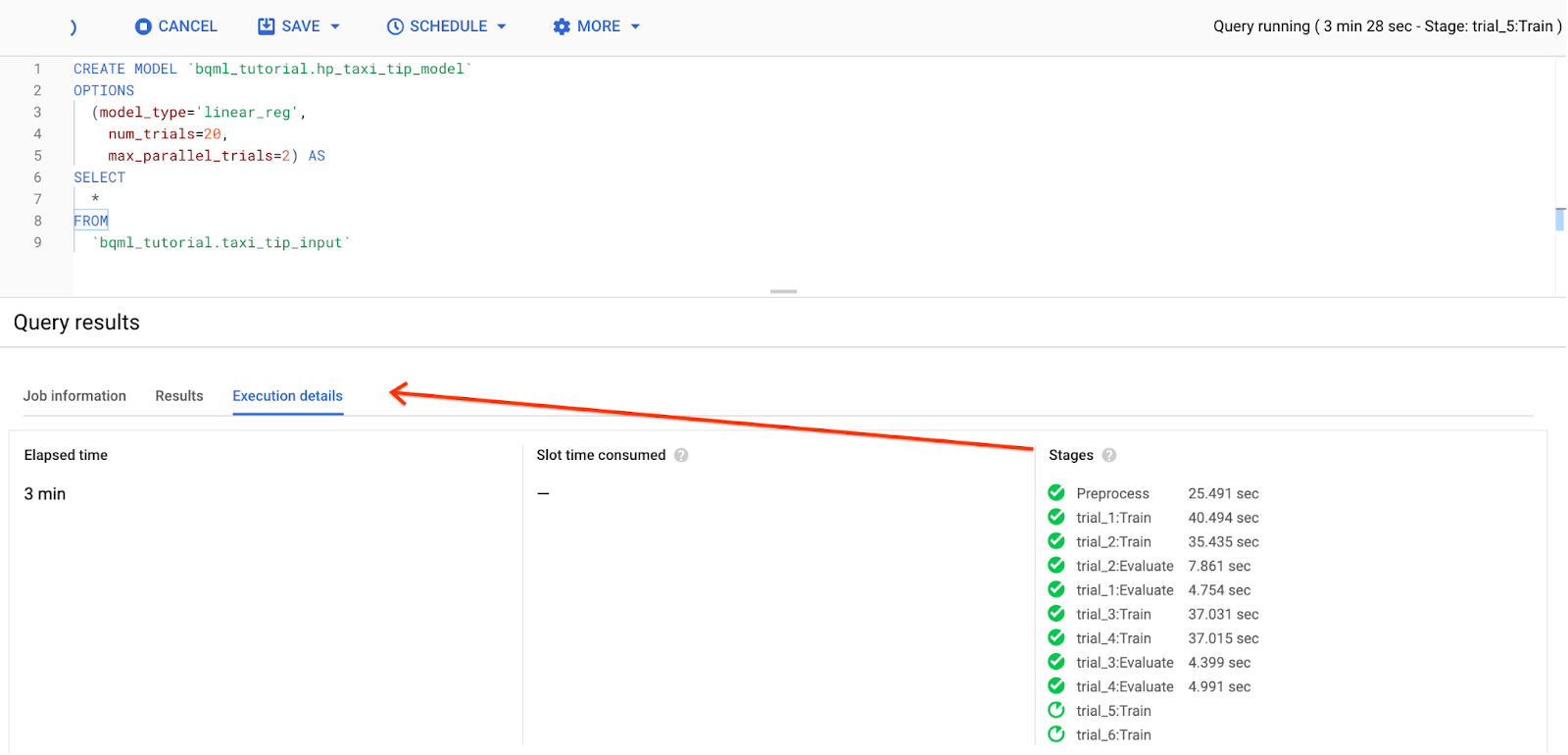
Task: Click the SCHEDULE button label
Action: click(449, 26)
